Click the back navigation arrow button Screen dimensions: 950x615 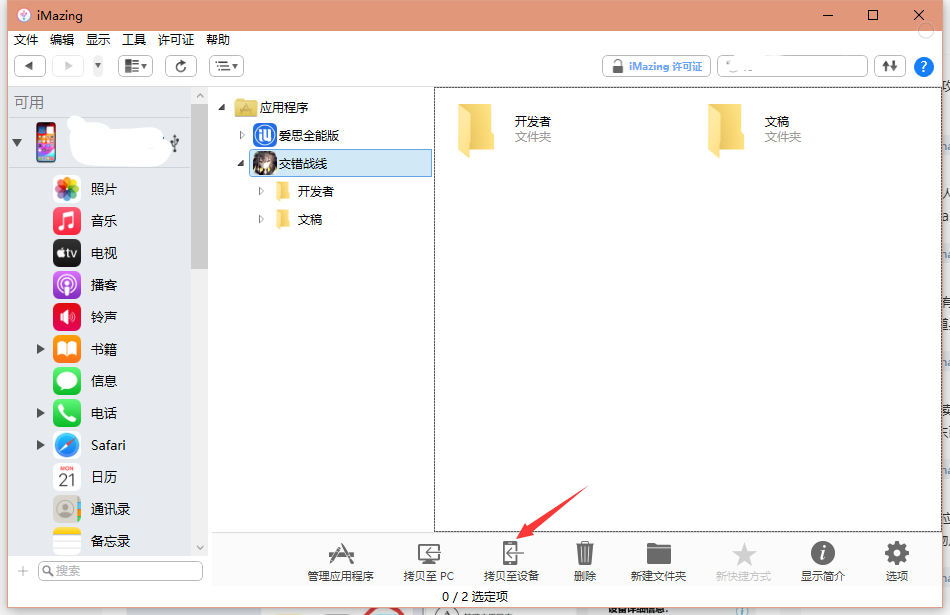[30, 66]
